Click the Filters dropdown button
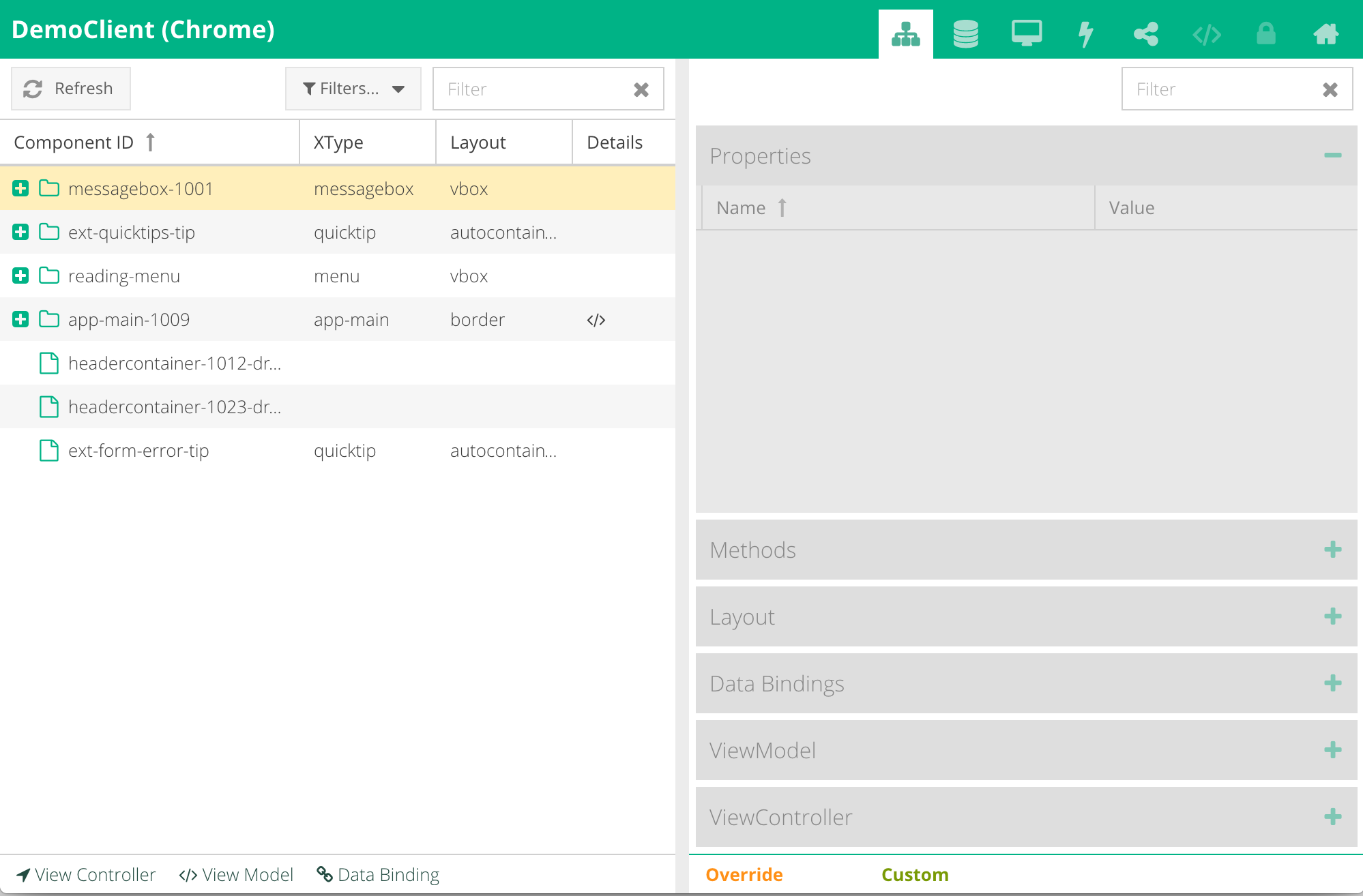 tap(350, 88)
